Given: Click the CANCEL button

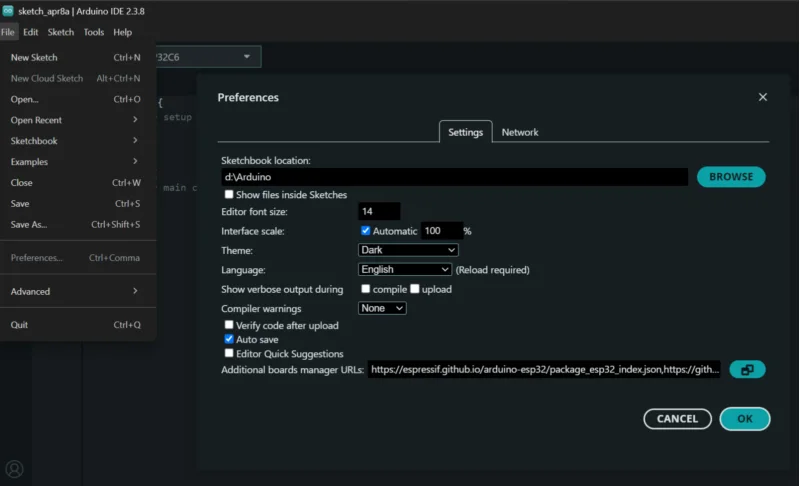Looking at the screenshot, I should click(x=677, y=419).
